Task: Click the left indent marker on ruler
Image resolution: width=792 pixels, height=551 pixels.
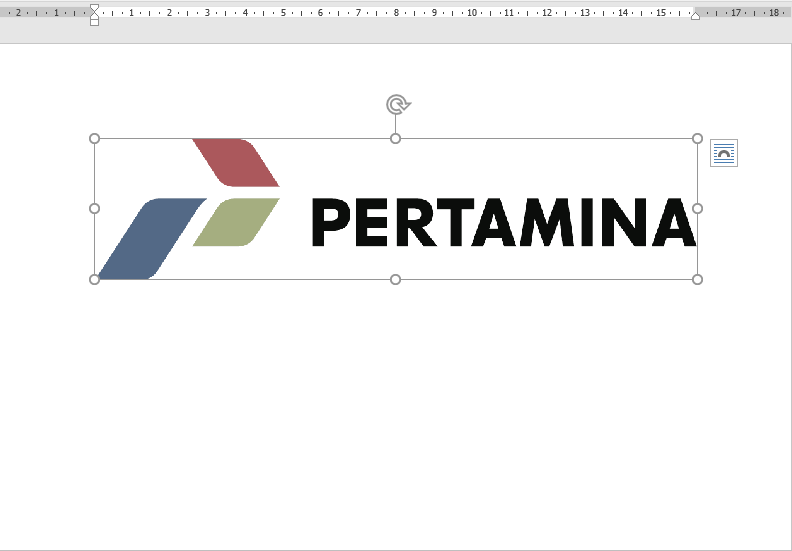Action: (94, 23)
